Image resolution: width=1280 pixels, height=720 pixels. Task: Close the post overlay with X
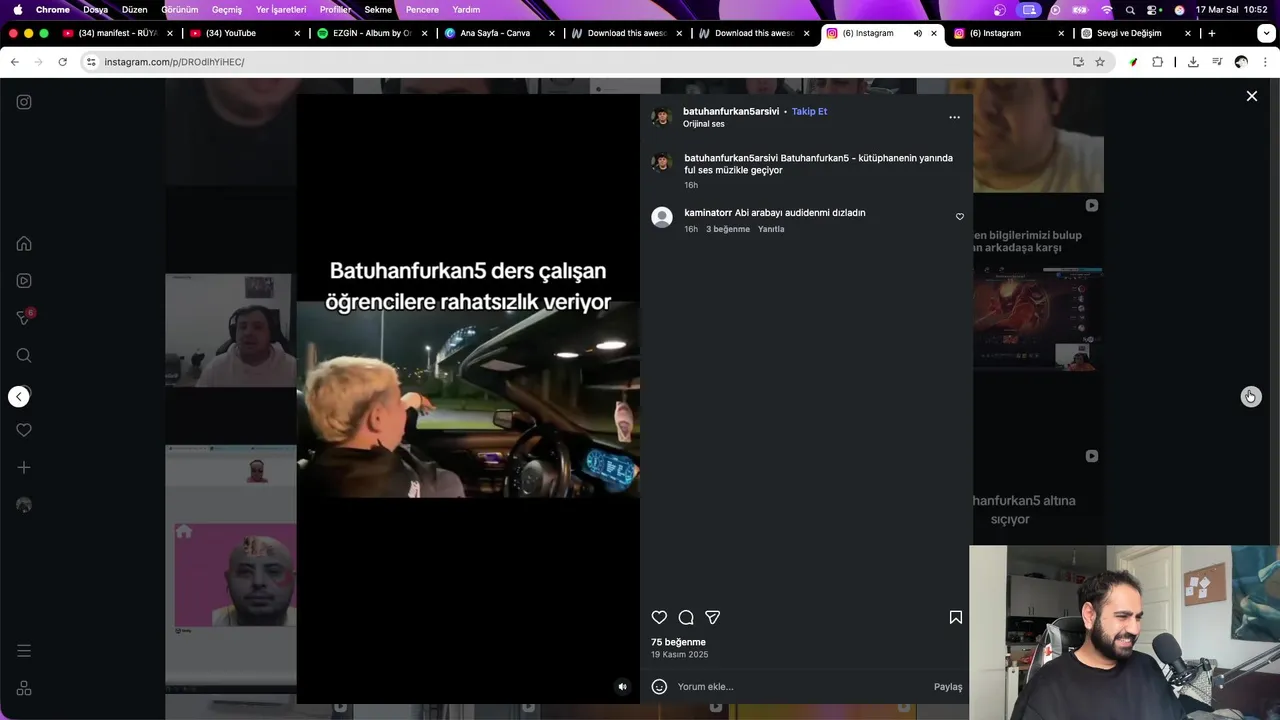tap(1251, 96)
